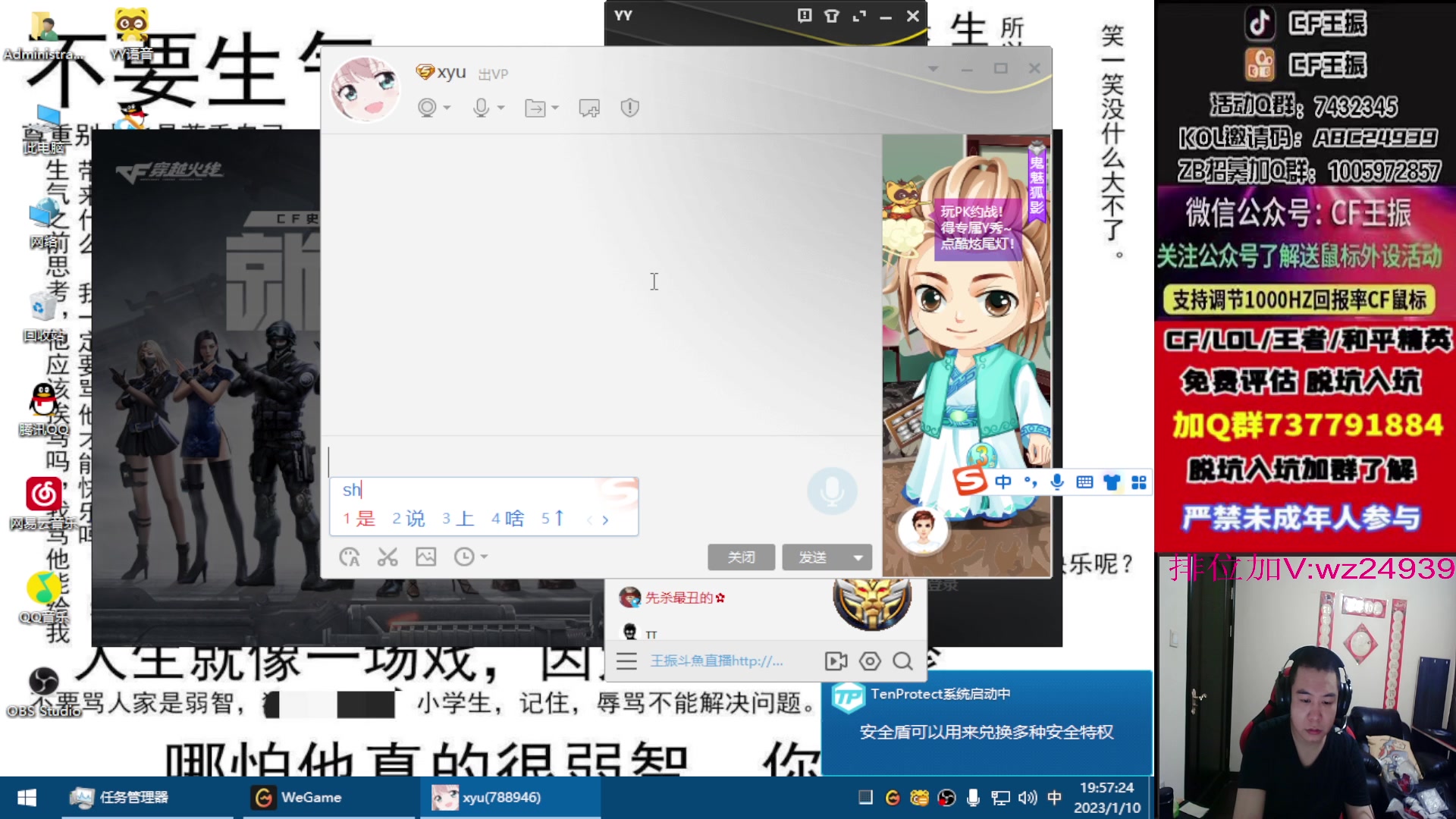The height and width of the screenshot is (819, 1456).
Task: Click the YY search magnifier icon
Action: click(902, 661)
